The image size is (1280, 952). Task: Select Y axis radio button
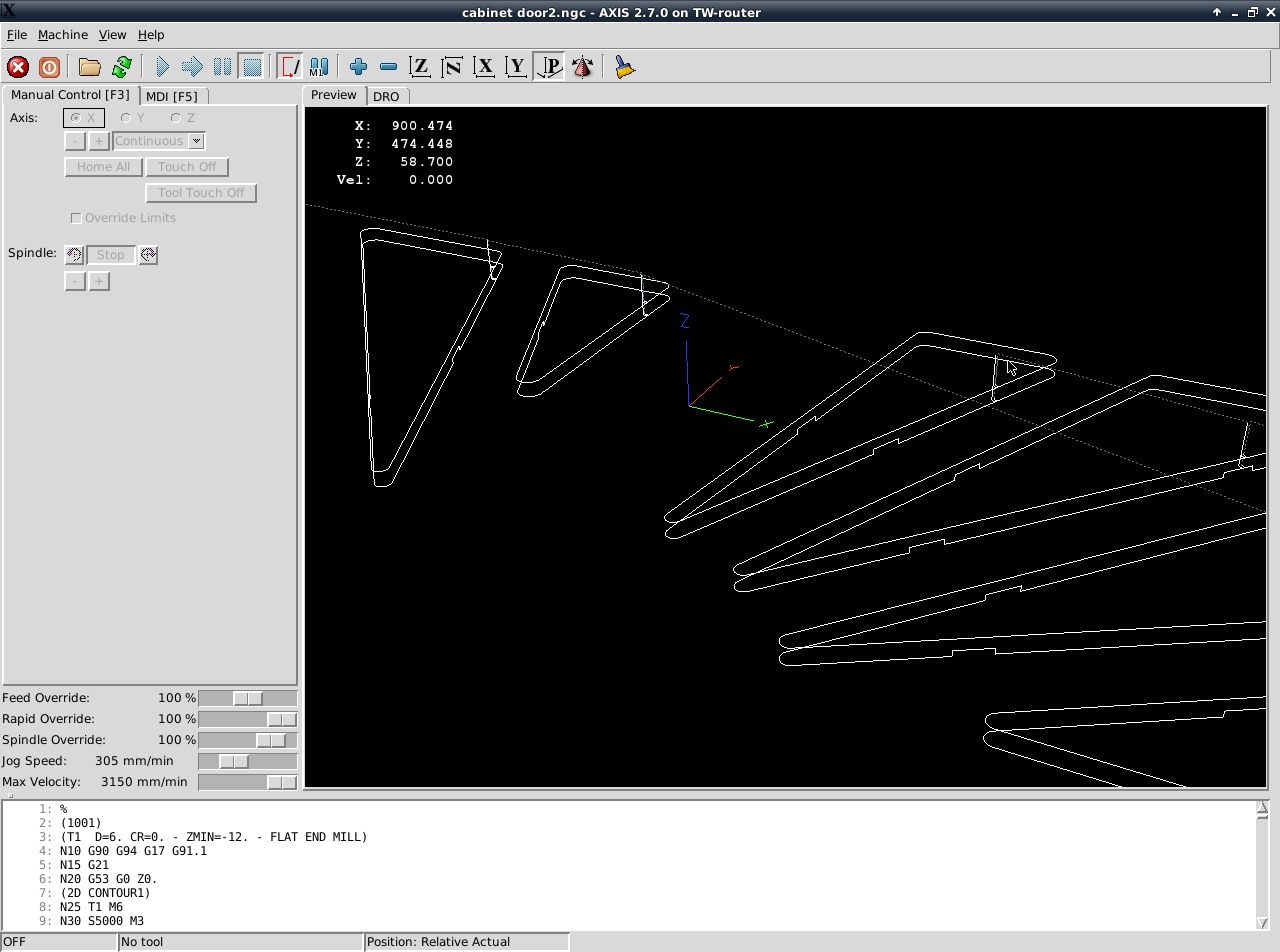tap(133, 118)
